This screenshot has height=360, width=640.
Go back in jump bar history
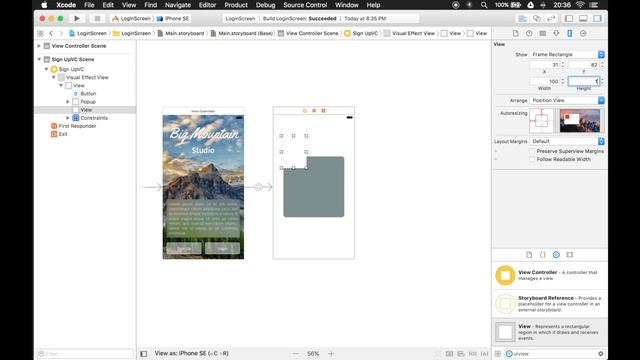[51, 33]
